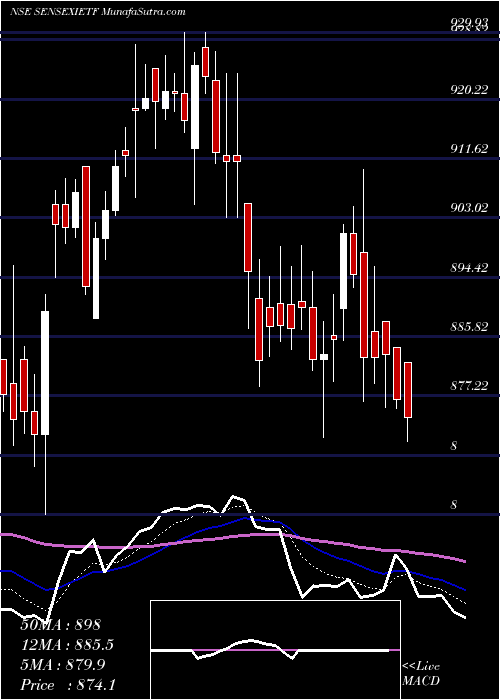
Task: Select the 885.82 price level label
Action: click(x=469, y=327)
